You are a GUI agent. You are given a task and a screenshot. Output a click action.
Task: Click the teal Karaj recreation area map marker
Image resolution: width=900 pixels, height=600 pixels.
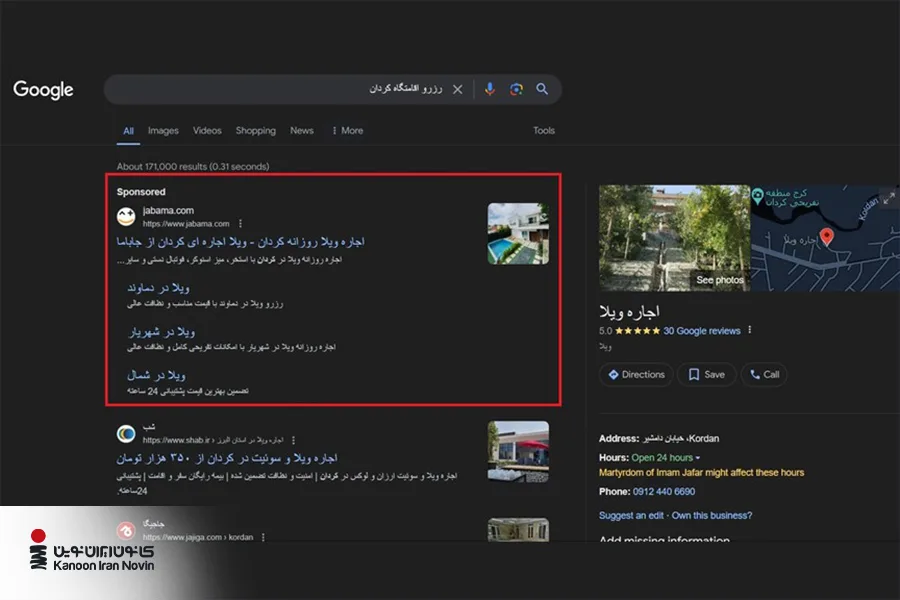(758, 196)
